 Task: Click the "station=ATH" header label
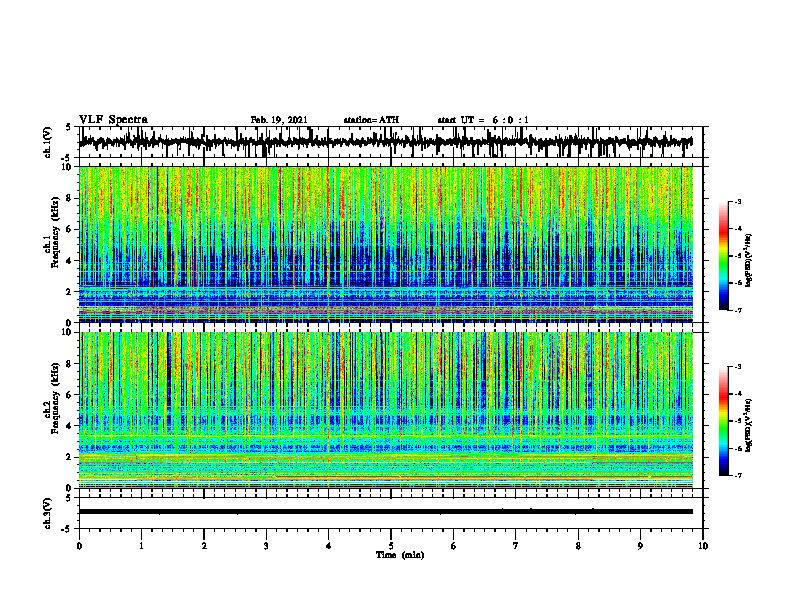(371, 120)
